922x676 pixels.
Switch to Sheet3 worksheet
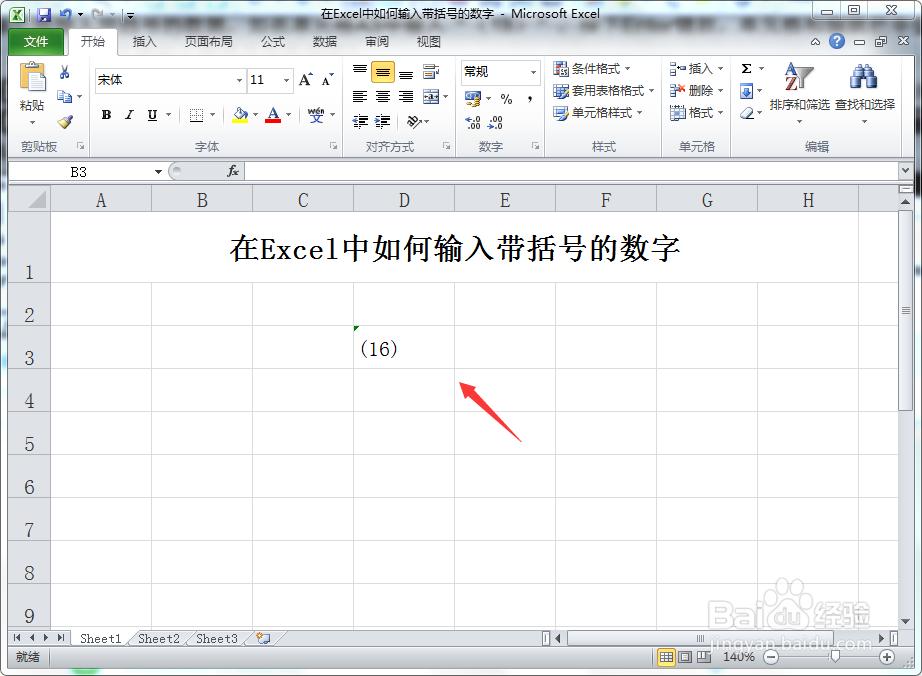click(217, 638)
